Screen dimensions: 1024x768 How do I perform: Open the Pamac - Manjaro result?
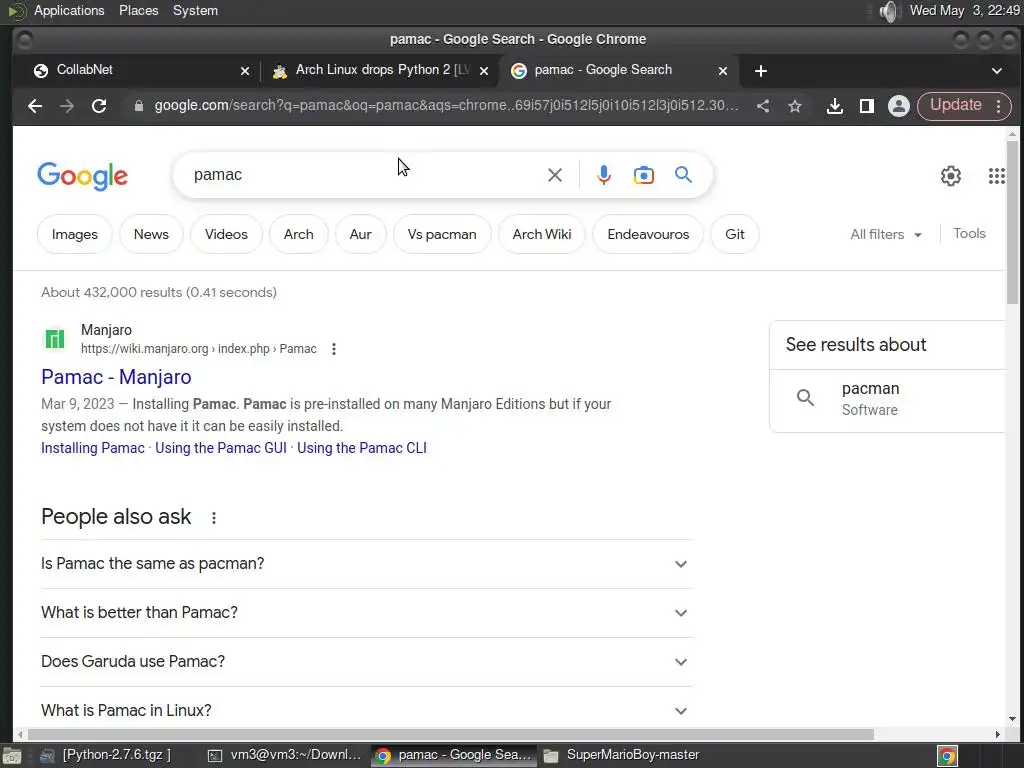116,377
